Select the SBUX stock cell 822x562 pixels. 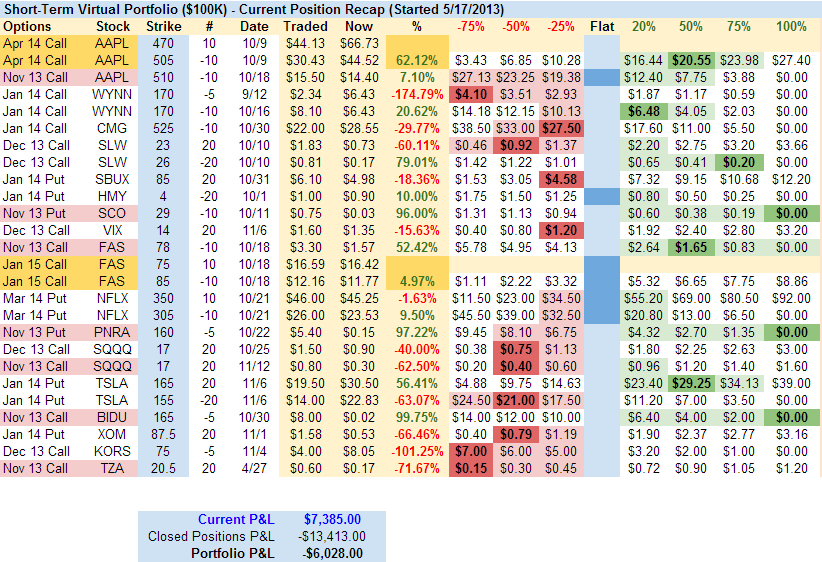[x=113, y=179]
